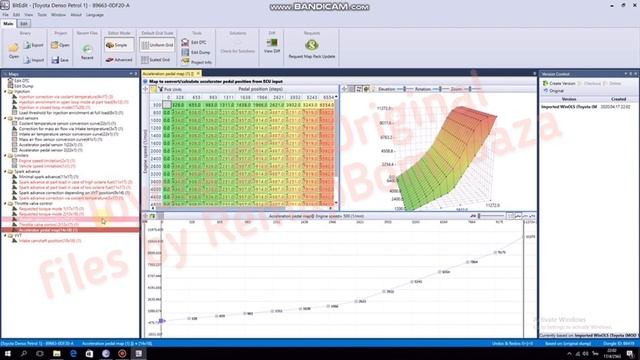Image resolution: width=640 pixels, height=360 pixels.
Task: Open File Explorer from the taskbar
Action: (x=57, y=353)
